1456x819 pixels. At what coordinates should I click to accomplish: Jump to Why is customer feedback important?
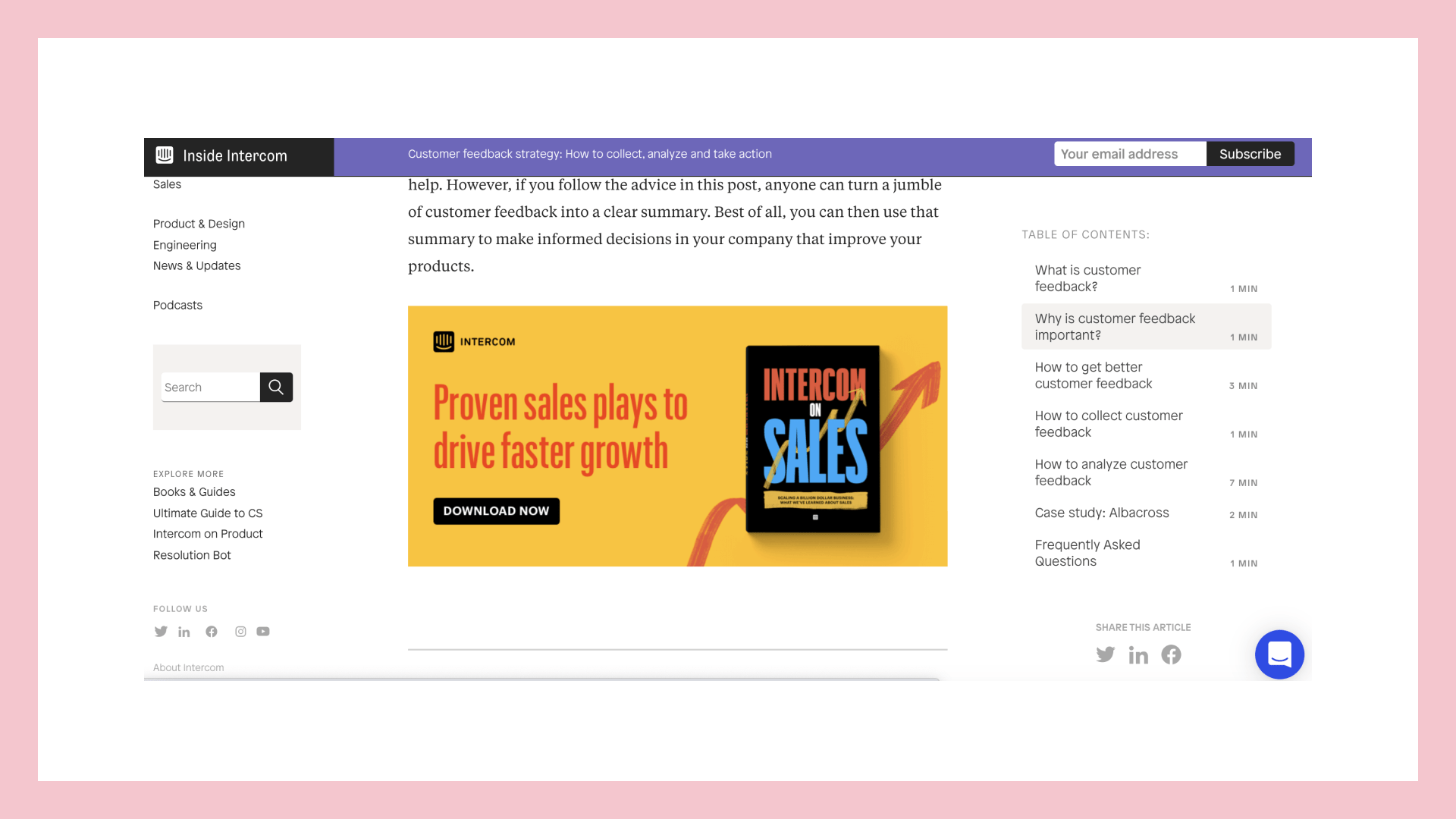pos(1146,327)
